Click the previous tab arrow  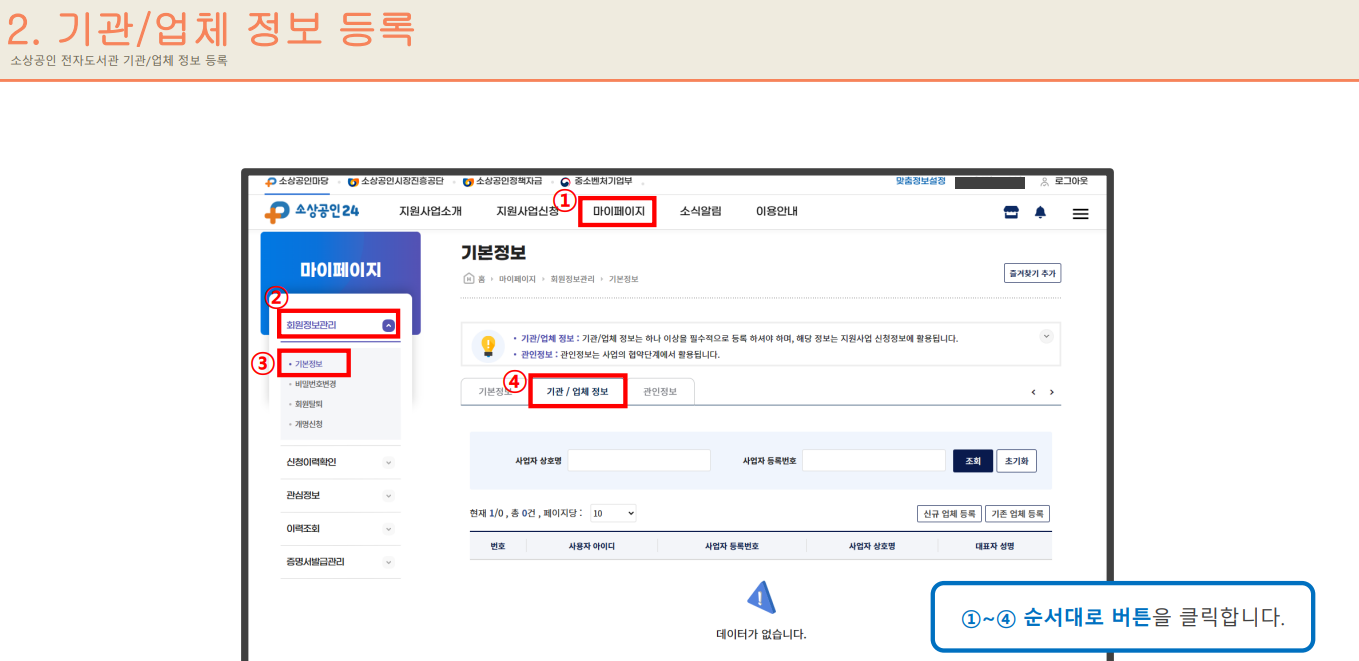tap(1033, 392)
